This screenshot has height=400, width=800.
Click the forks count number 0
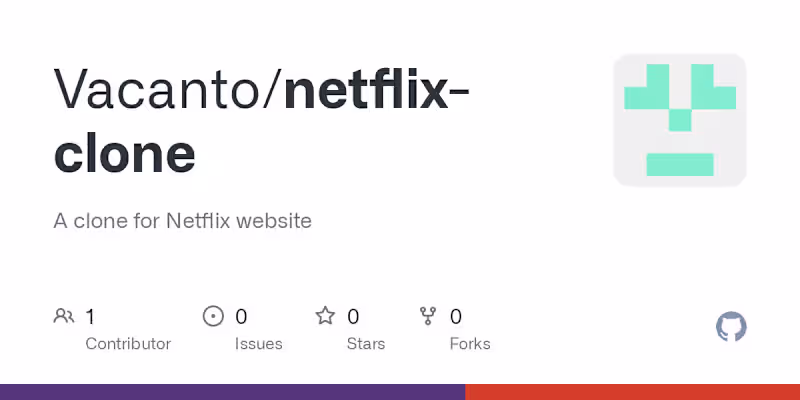(x=456, y=317)
